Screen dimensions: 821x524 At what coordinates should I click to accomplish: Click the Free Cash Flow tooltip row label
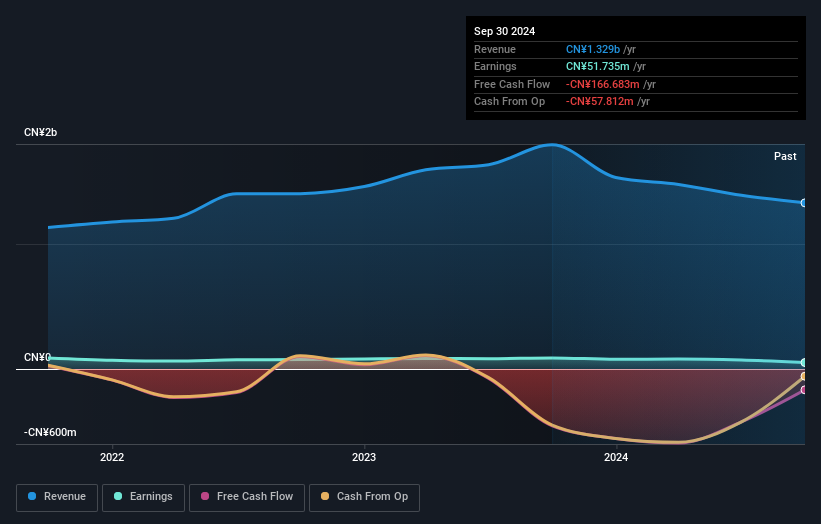click(512, 84)
